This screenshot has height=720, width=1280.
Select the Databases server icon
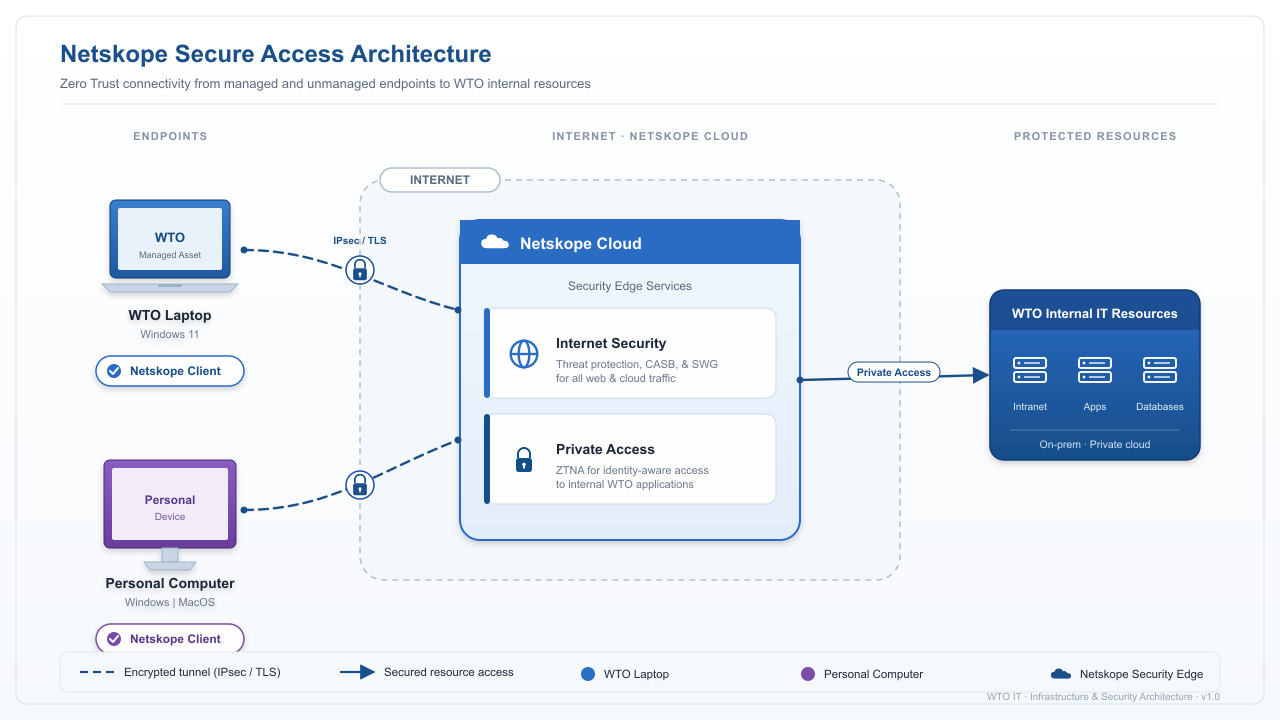1160,370
